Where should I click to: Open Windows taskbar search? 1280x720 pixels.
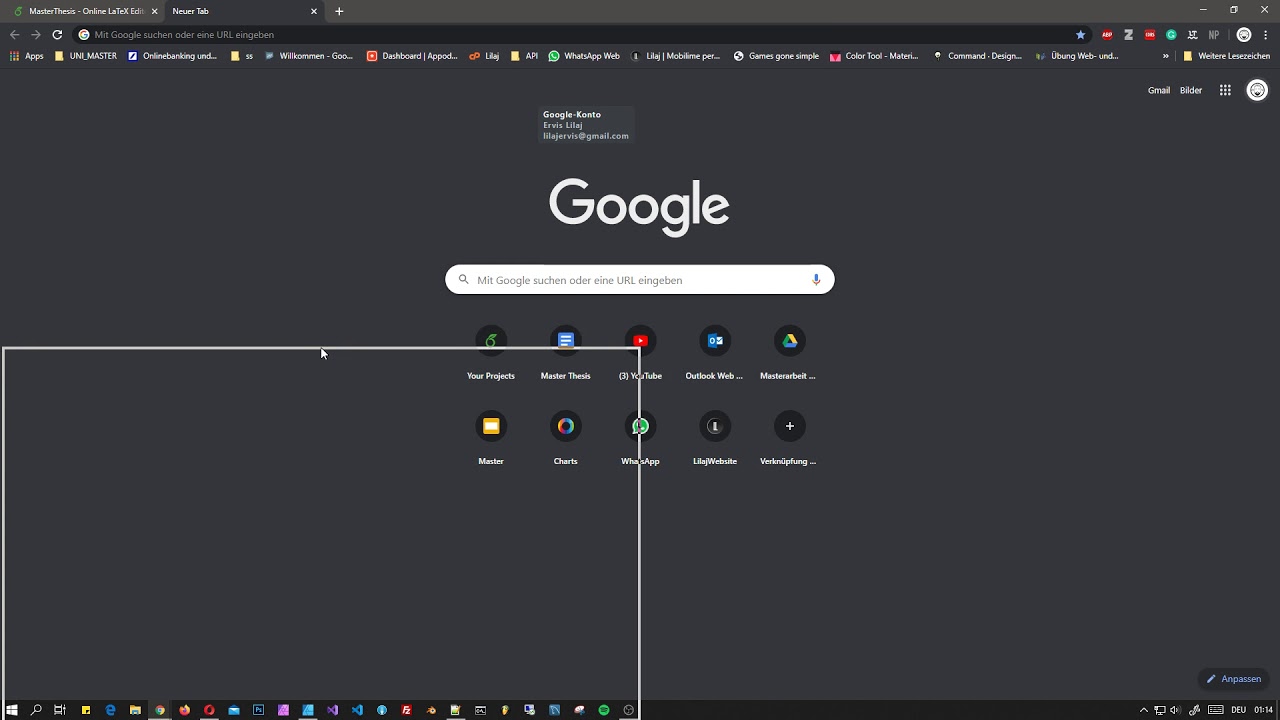pyautogui.click(x=36, y=710)
